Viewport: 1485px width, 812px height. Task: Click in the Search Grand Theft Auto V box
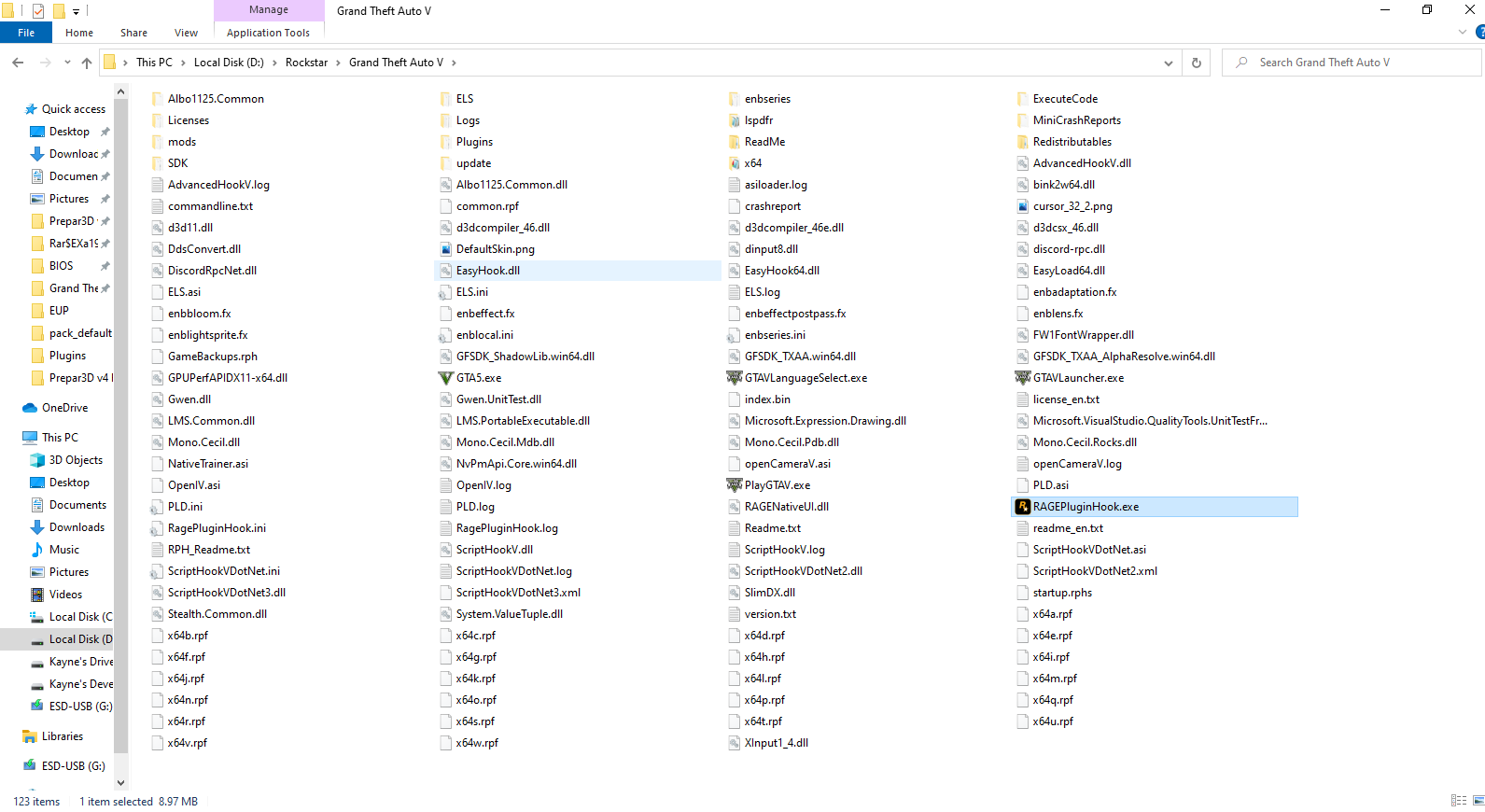(x=1351, y=63)
